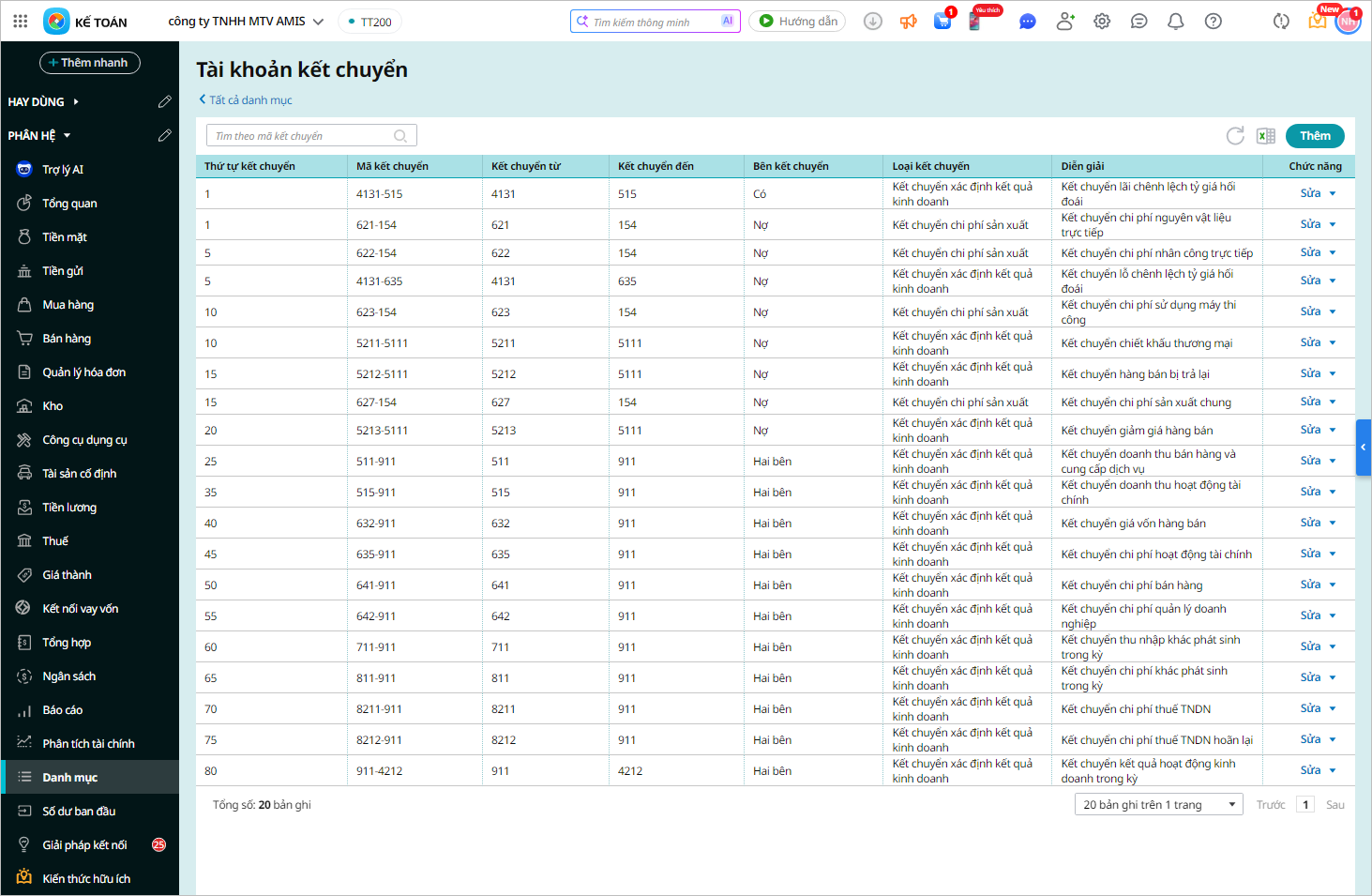This screenshot has width=1372, height=896.
Task: Go to Tiền lương in sidebar
Action: (69, 508)
